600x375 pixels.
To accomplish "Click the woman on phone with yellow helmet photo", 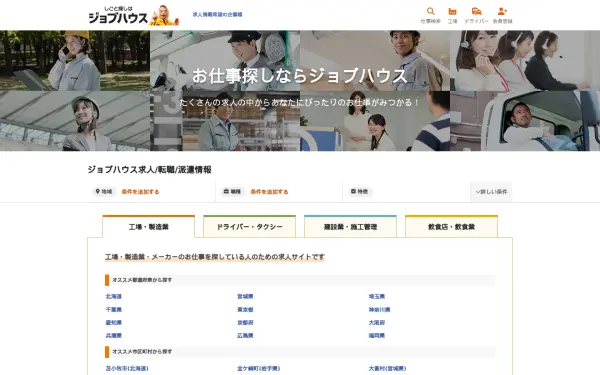I will pos(75,61).
